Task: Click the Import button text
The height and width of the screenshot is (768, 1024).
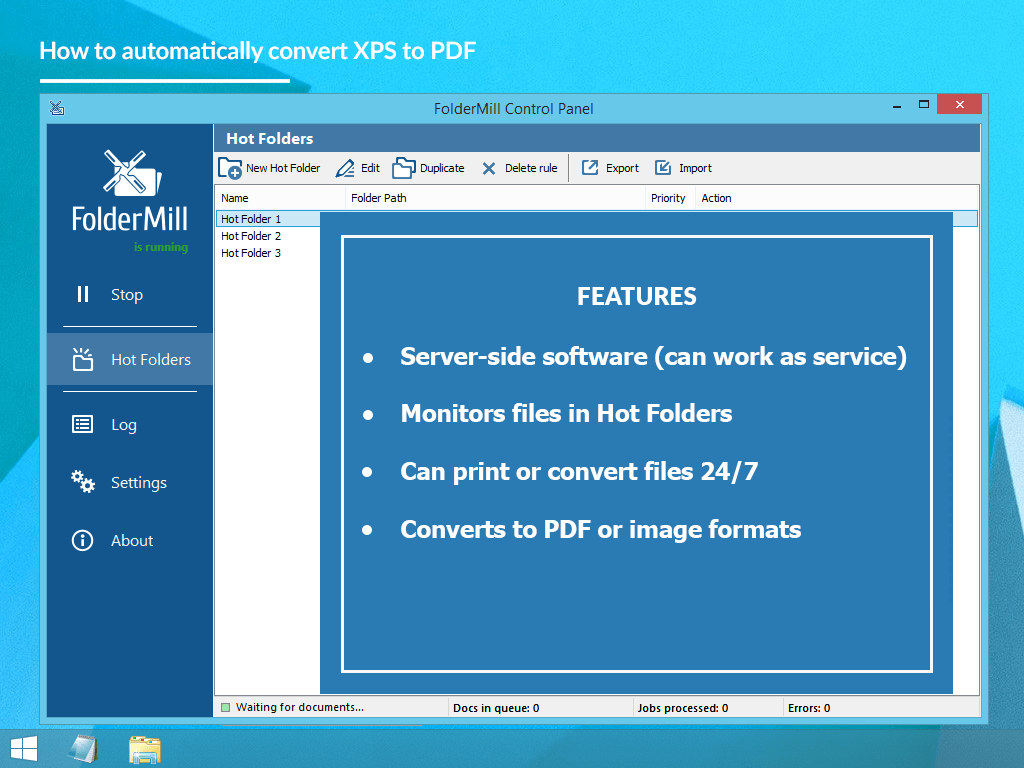Action: coord(696,168)
